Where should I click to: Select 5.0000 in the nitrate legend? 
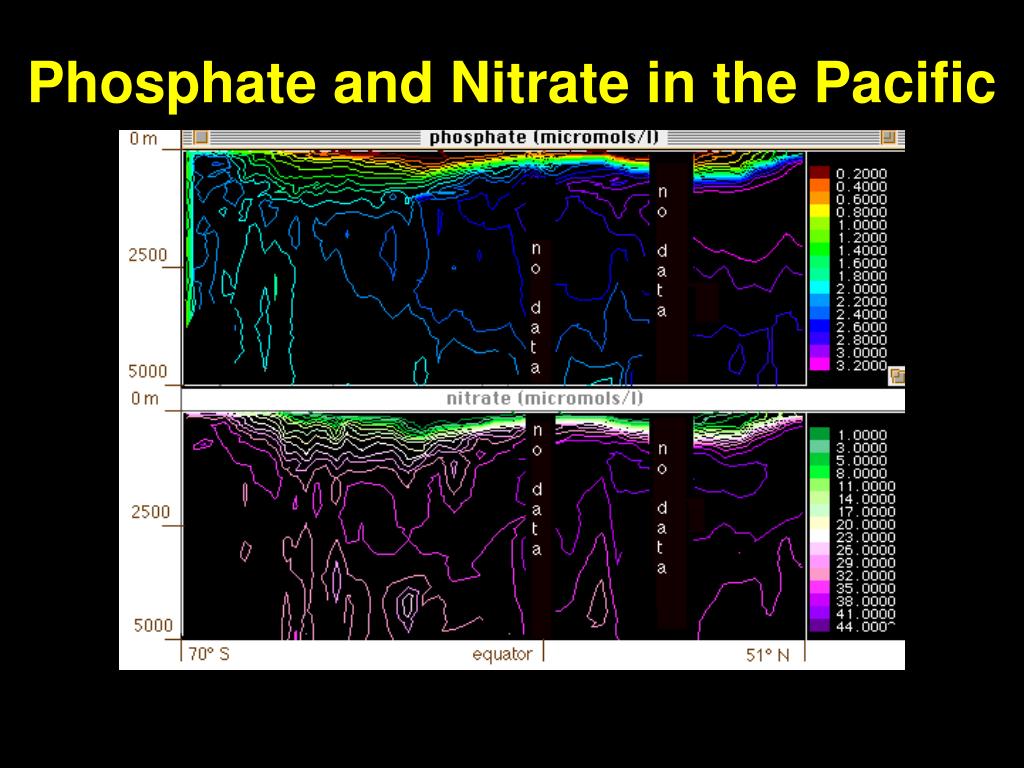pos(862,460)
